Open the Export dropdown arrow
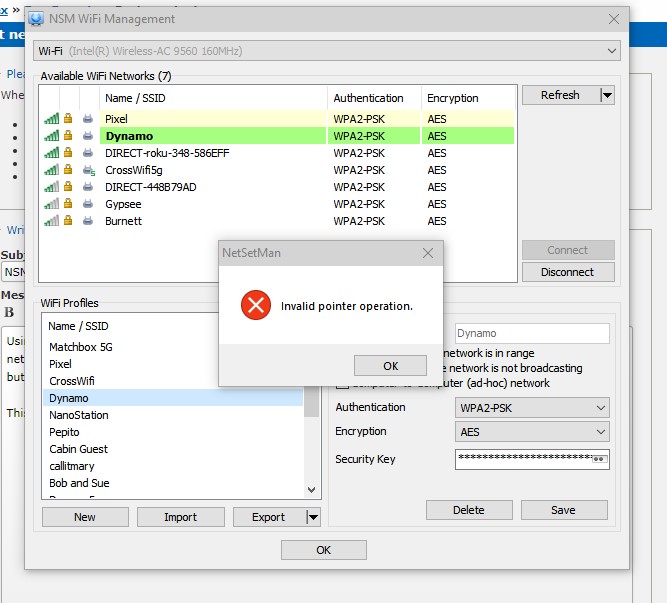Image resolution: width=667 pixels, height=603 pixels. [x=314, y=517]
